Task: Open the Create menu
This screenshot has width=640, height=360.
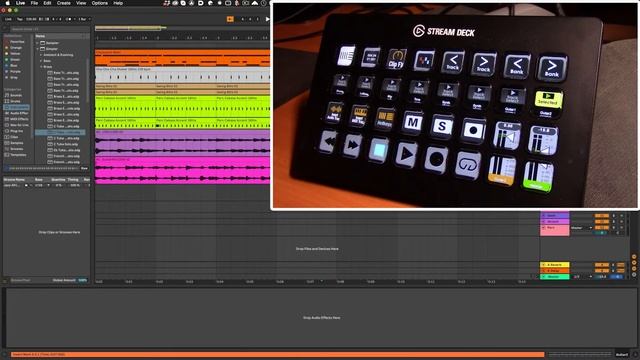Action: point(64,3)
